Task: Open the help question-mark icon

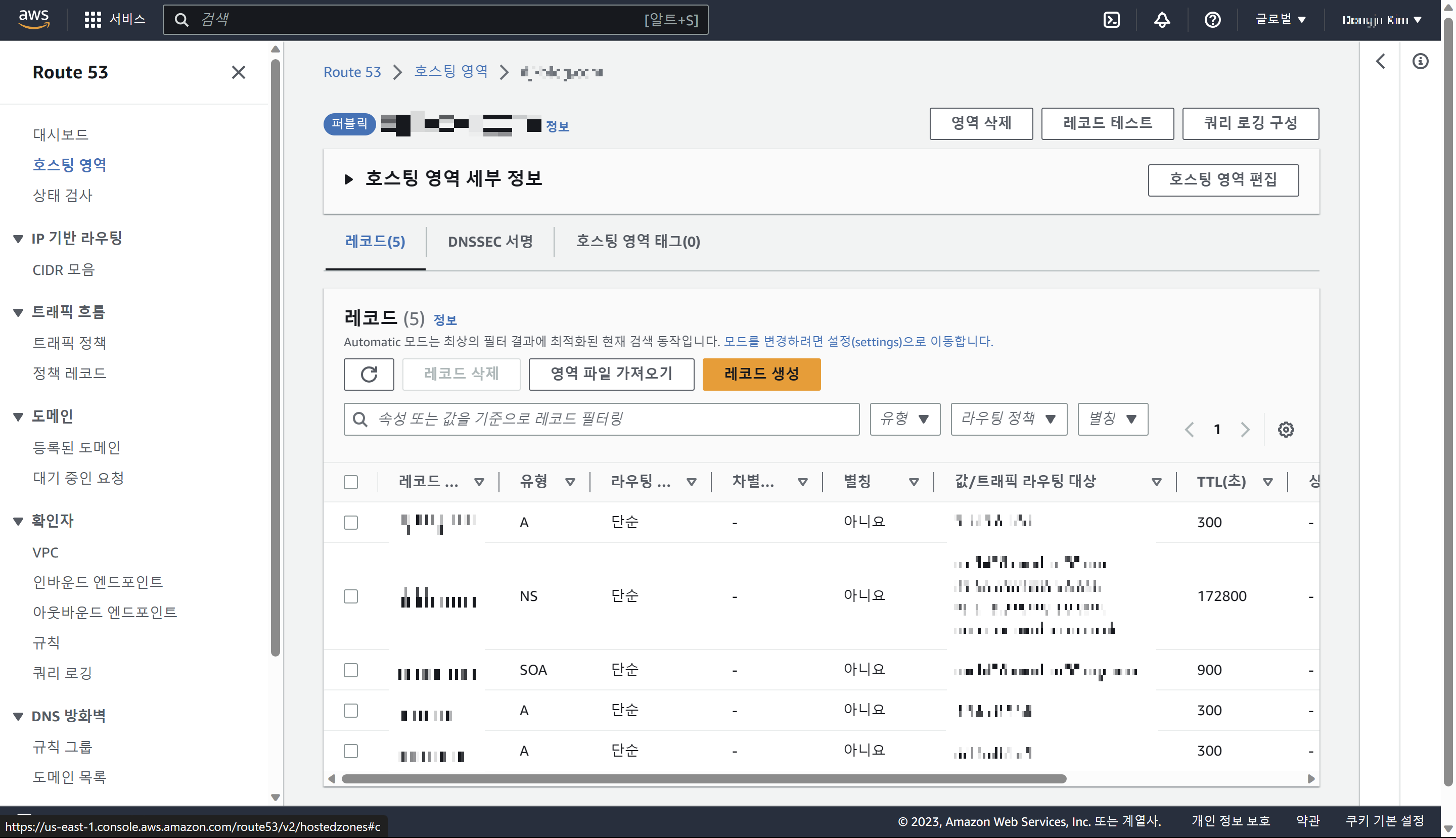Action: coord(1212,20)
